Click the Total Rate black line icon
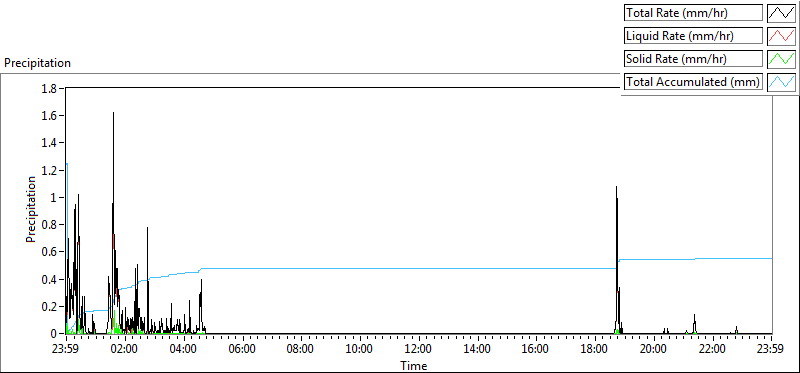Viewport: 800px width, 373px height. point(782,13)
